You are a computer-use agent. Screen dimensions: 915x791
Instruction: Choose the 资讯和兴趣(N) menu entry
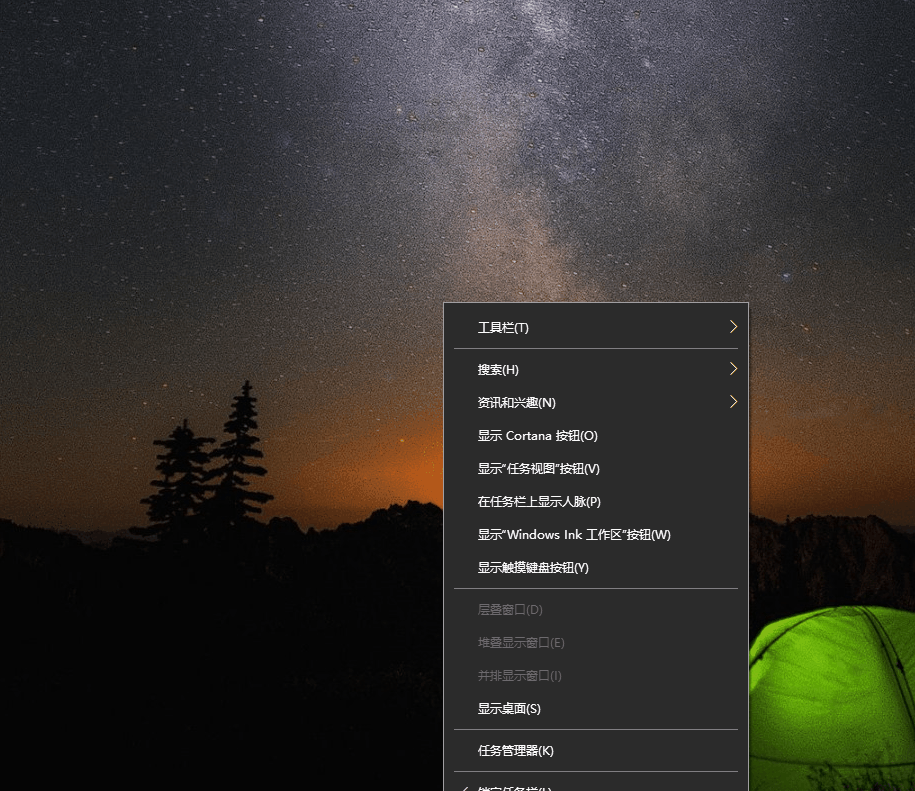click(x=516, y=403)
